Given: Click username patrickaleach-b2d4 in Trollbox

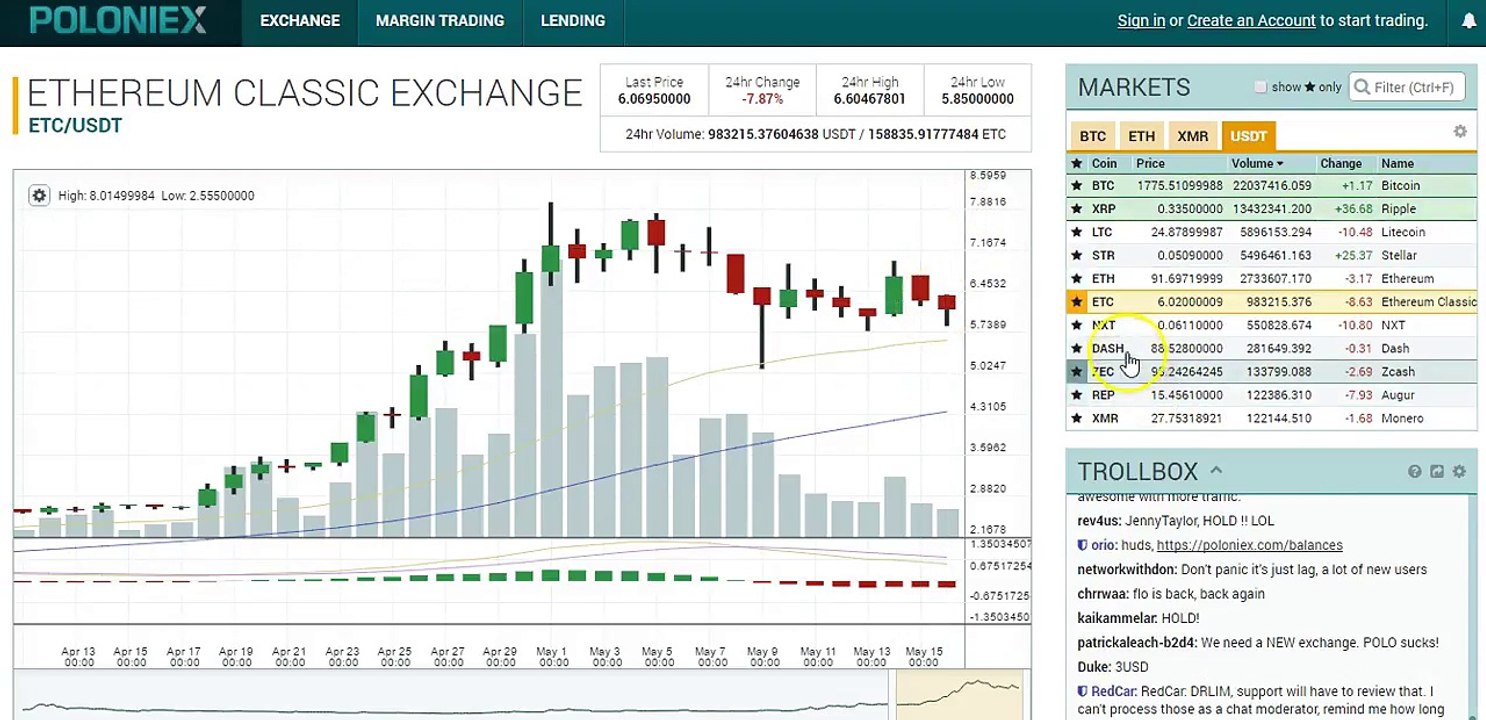Looking at the screenshot, I should (x=1137, y=642).
